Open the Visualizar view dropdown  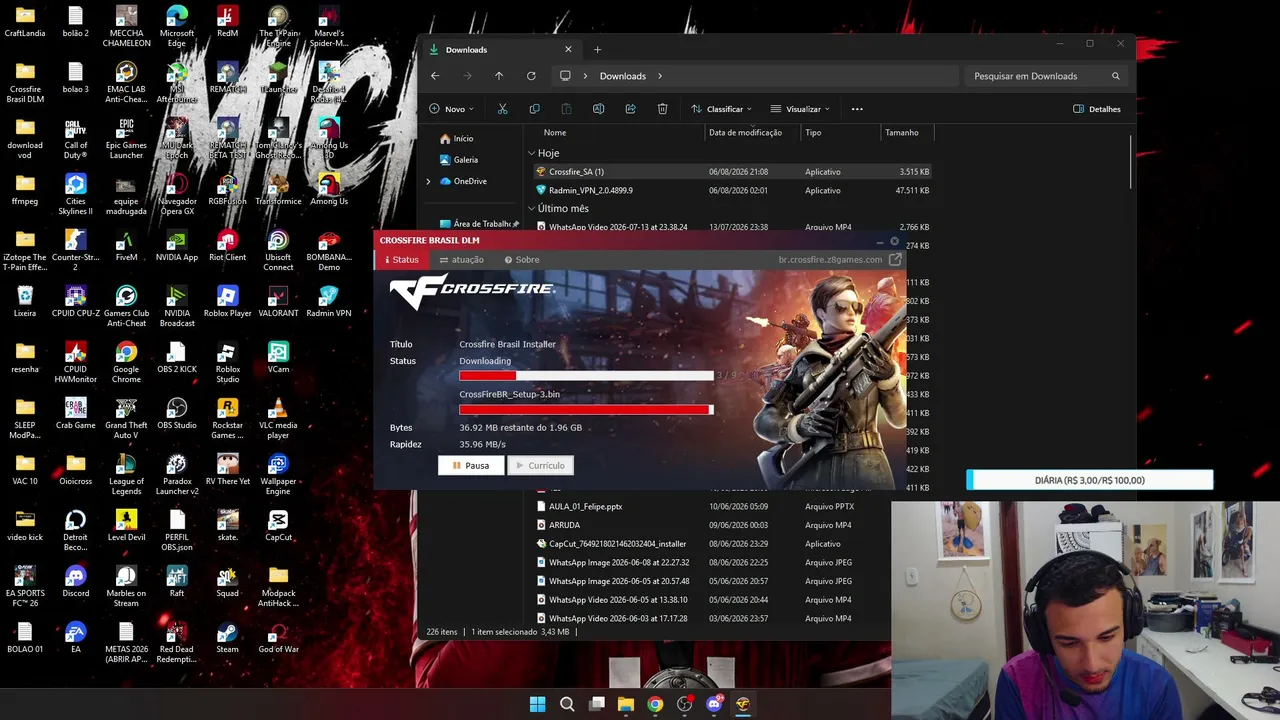(801, 109)
